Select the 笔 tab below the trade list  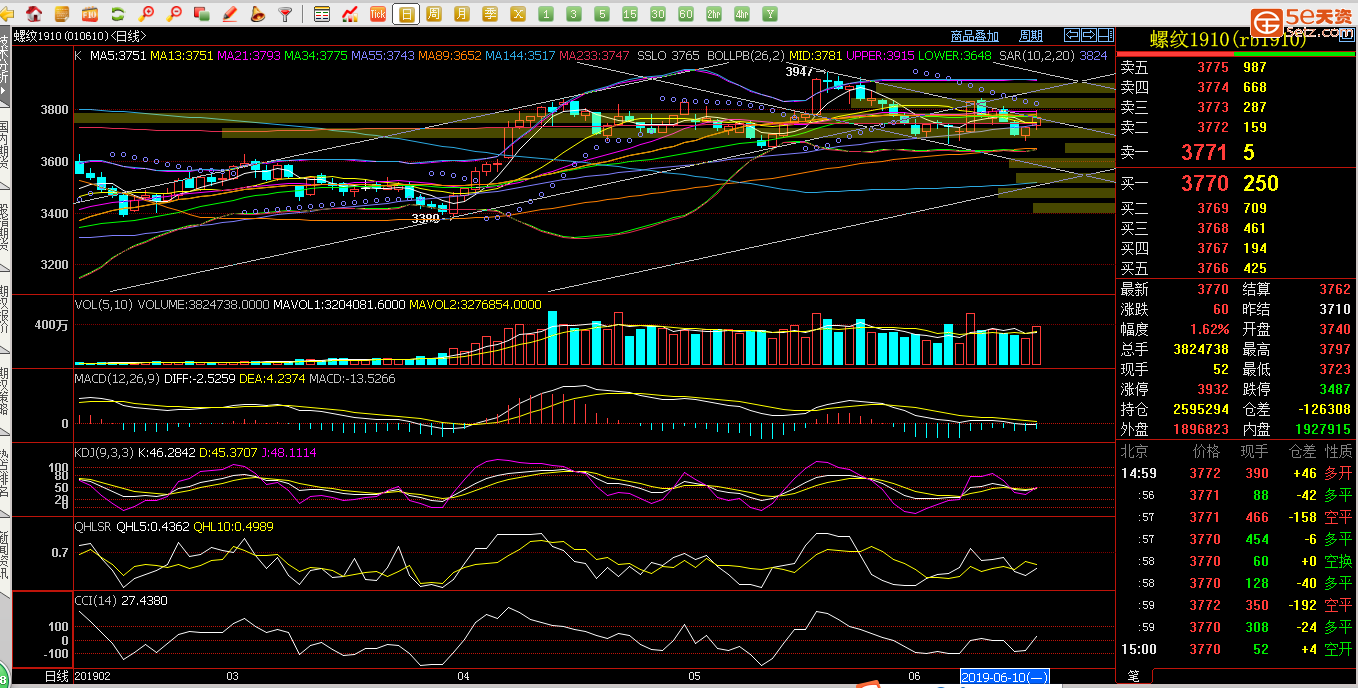(x=1133, y=677)
